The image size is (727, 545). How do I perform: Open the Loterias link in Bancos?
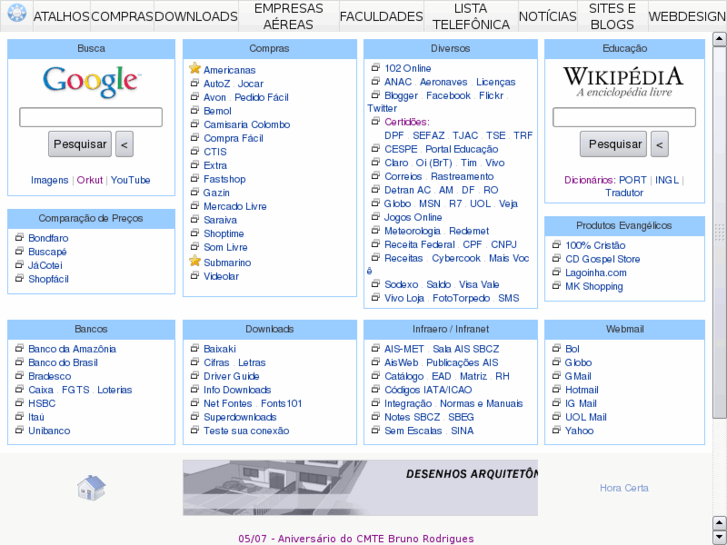(115, 390)
